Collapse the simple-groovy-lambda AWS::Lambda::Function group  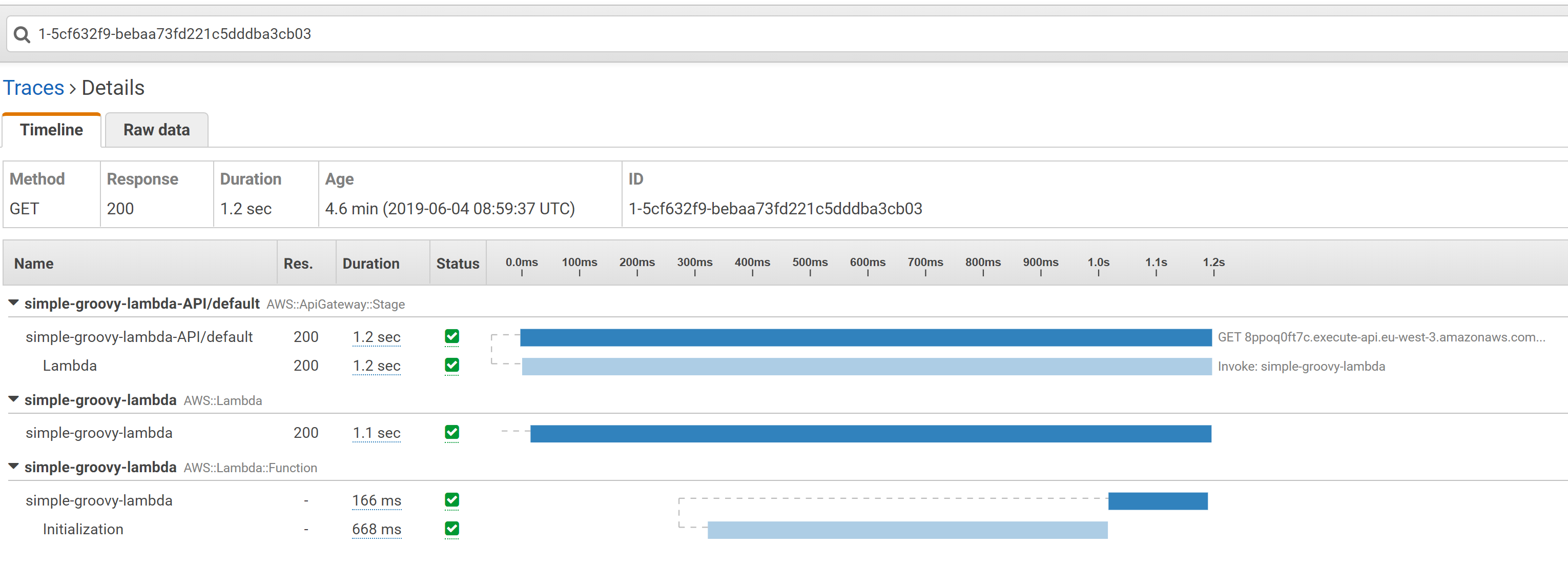coord(13,467)
